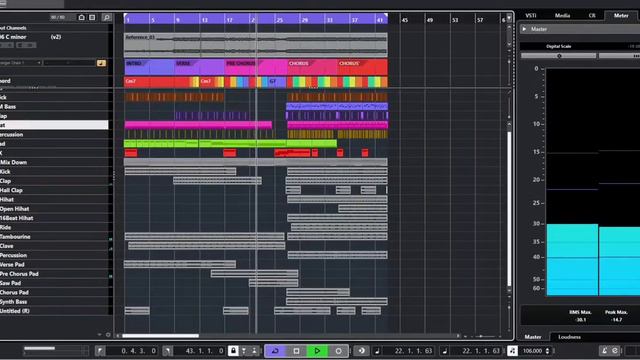Click the right locator marker icon
This screenshot has height=360, width=640.
pos(167,351)
